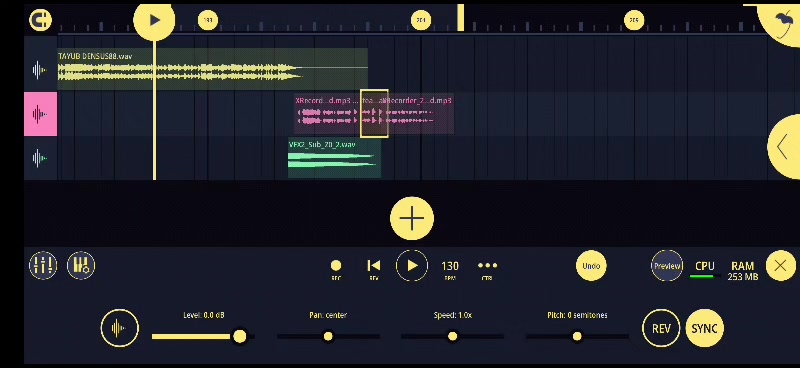This screenshot has height=368, width=800.
Task: Jump to bar marker 201 on the ruler
Action: point(421,20)
